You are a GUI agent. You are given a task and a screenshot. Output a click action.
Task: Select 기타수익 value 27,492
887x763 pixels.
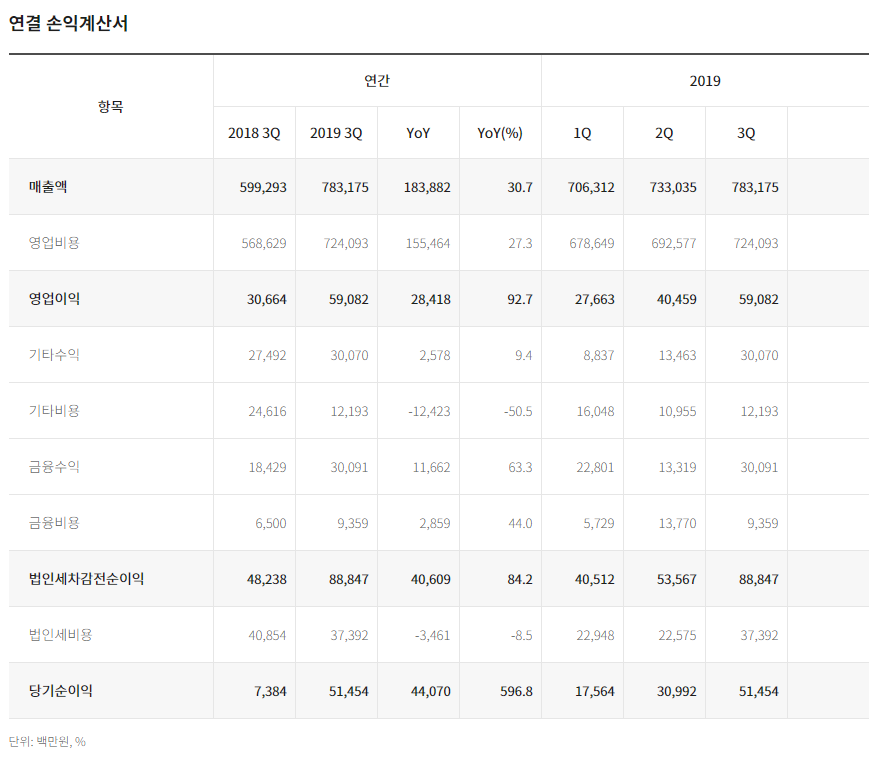click(x=267, y=355)
